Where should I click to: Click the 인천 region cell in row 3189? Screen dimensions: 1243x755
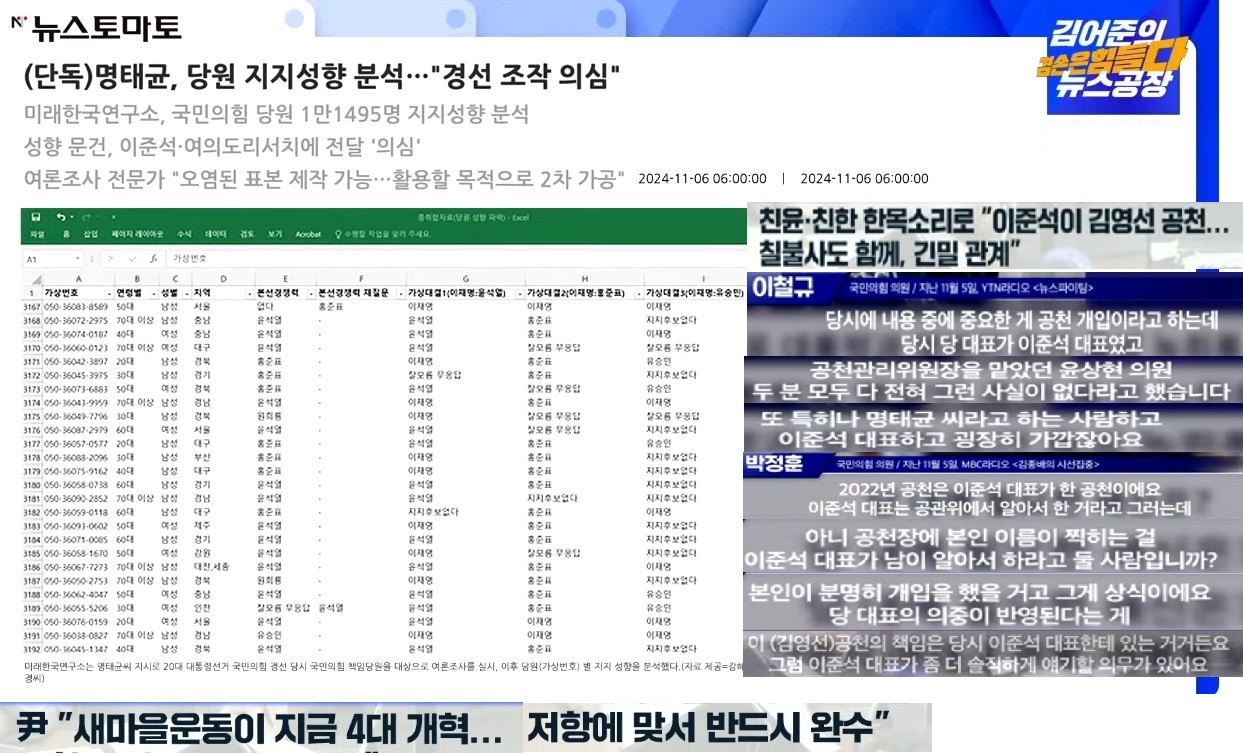pyautogui.click(x=201, y=607)
